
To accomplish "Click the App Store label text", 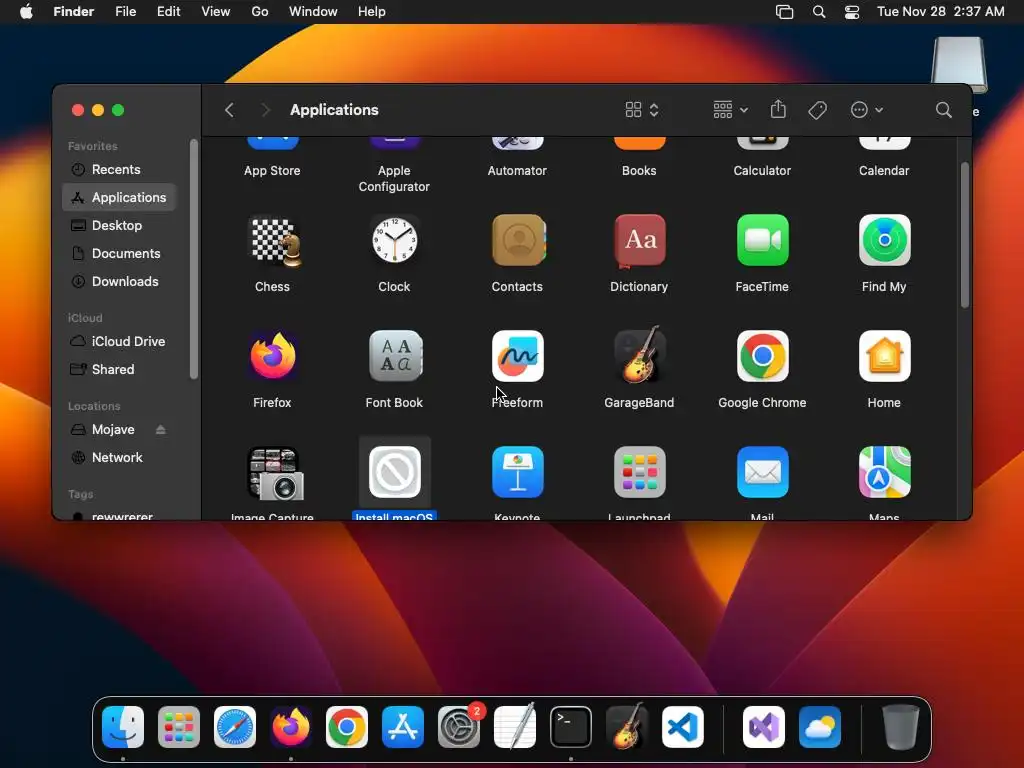I will coord(272,170).
